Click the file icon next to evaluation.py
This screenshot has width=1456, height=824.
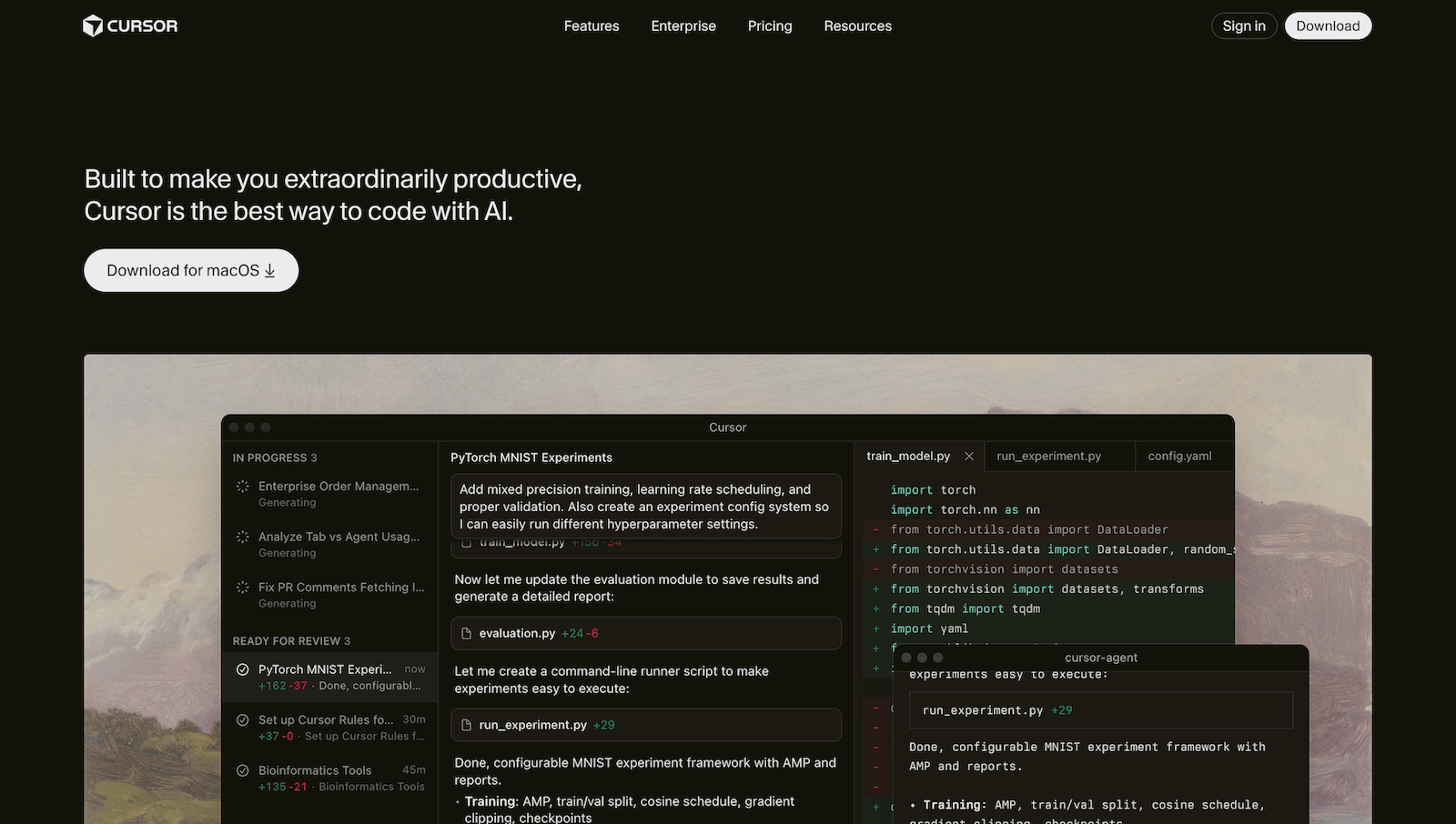(x=466, y=633)
